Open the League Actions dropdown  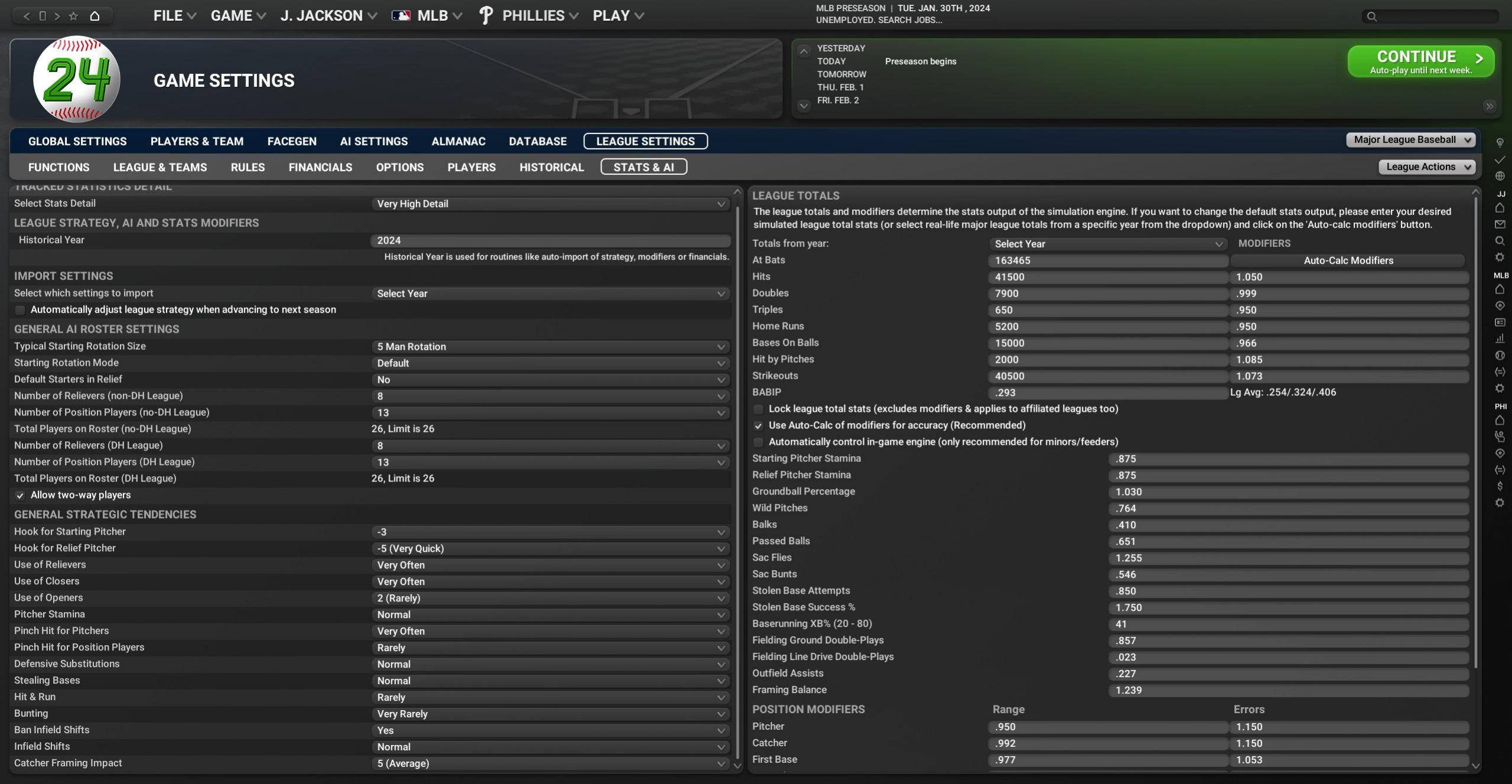tap(1426, 167)
